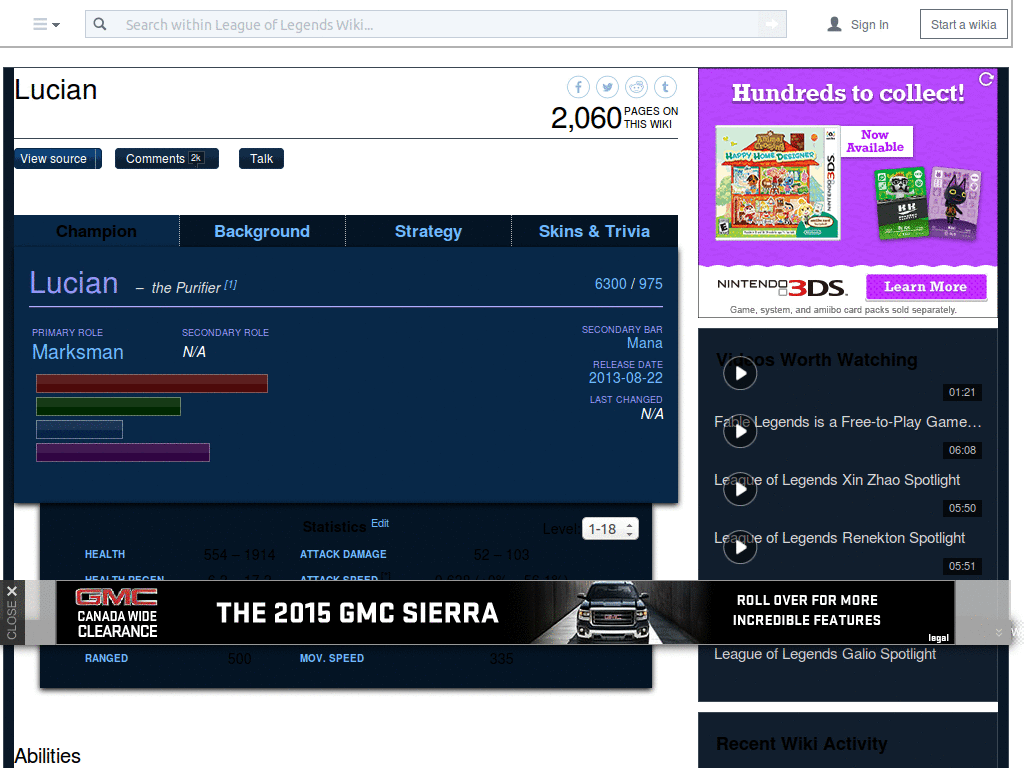Viewport: 1024px width, 768px height.
Task: Open the MOV. SPEED stat link
Action: pos(332,658)
